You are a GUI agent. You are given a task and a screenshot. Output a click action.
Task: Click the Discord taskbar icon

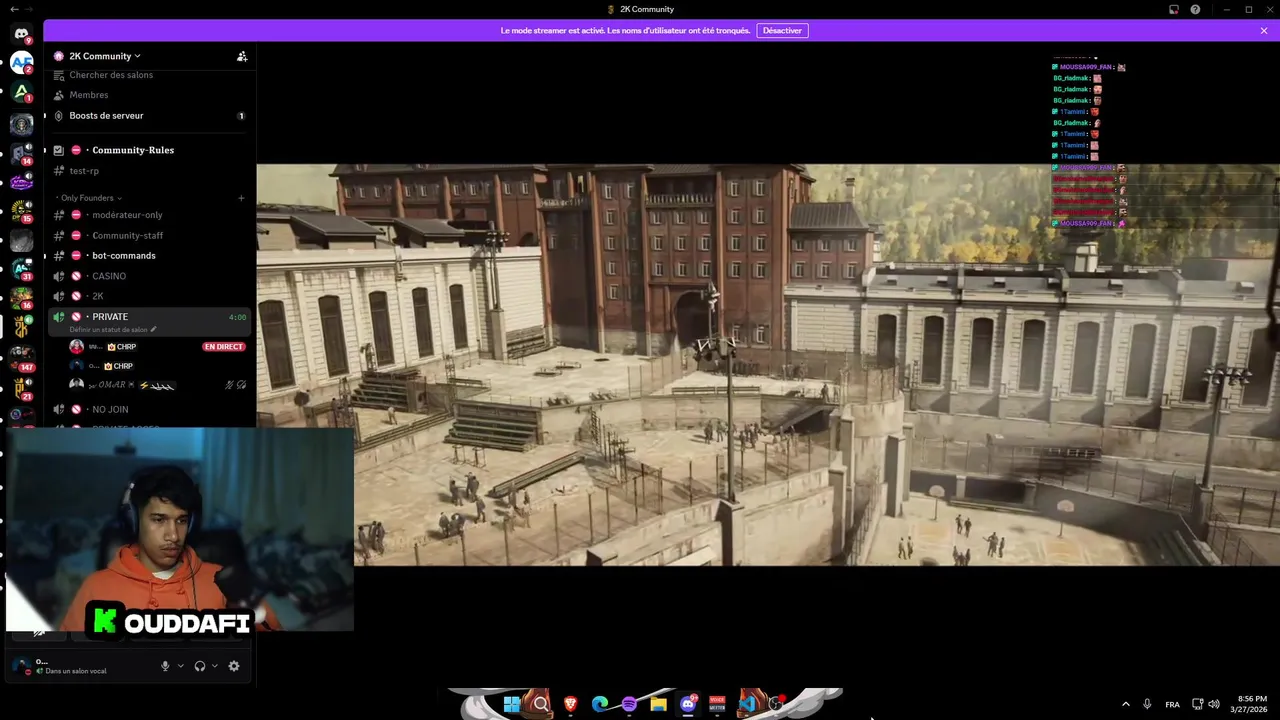tap(688, 704)
